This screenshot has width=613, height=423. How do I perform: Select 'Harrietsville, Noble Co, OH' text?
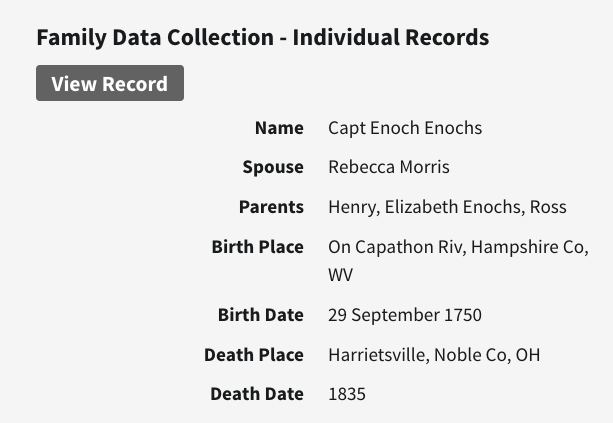tap(434, 355)
